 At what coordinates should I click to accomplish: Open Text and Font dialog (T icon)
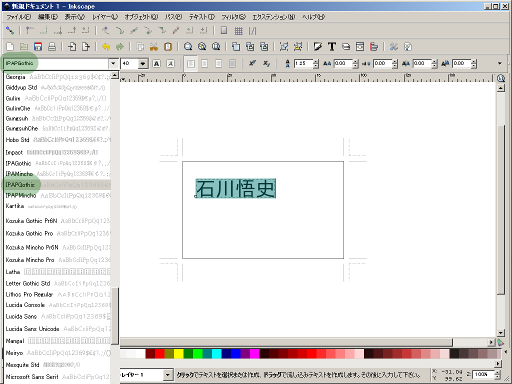(x=332, y=47)
